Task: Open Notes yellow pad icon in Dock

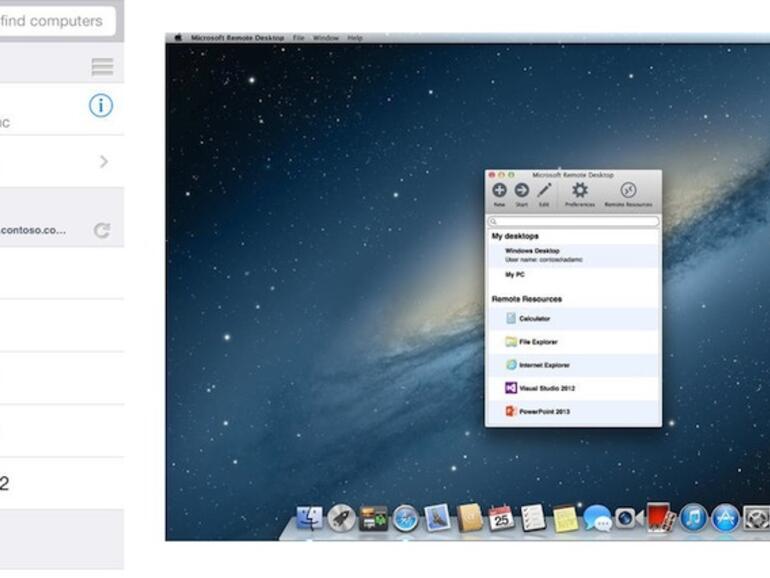Action: [x=565, y=520]
